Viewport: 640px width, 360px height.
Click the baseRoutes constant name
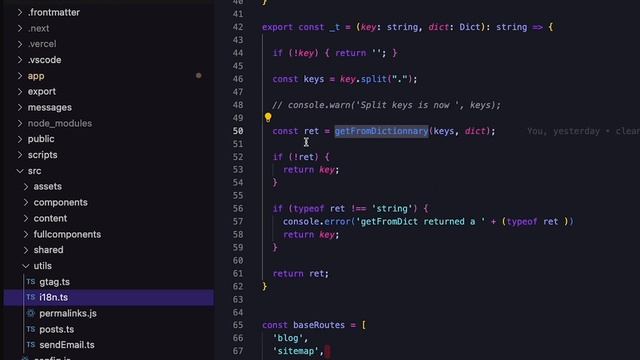(x=319, y=325)
